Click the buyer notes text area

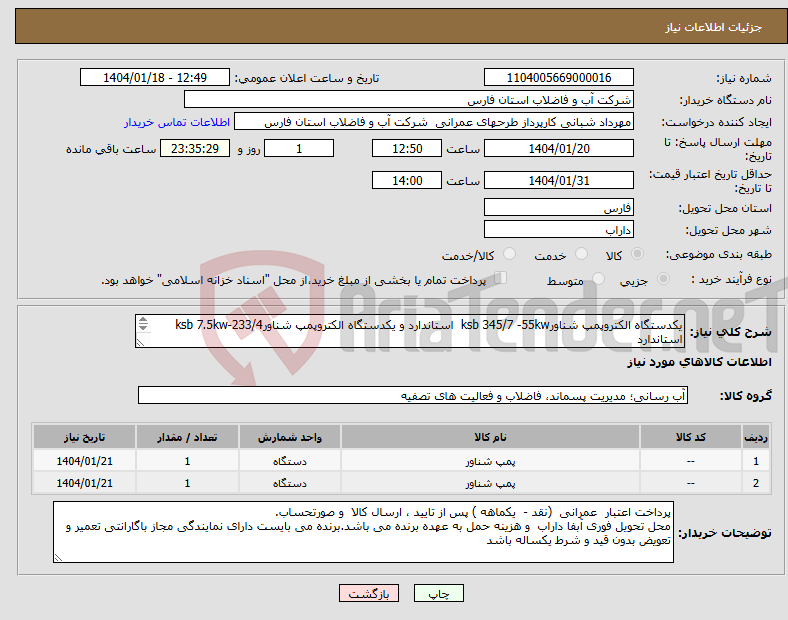click(363, 532)
